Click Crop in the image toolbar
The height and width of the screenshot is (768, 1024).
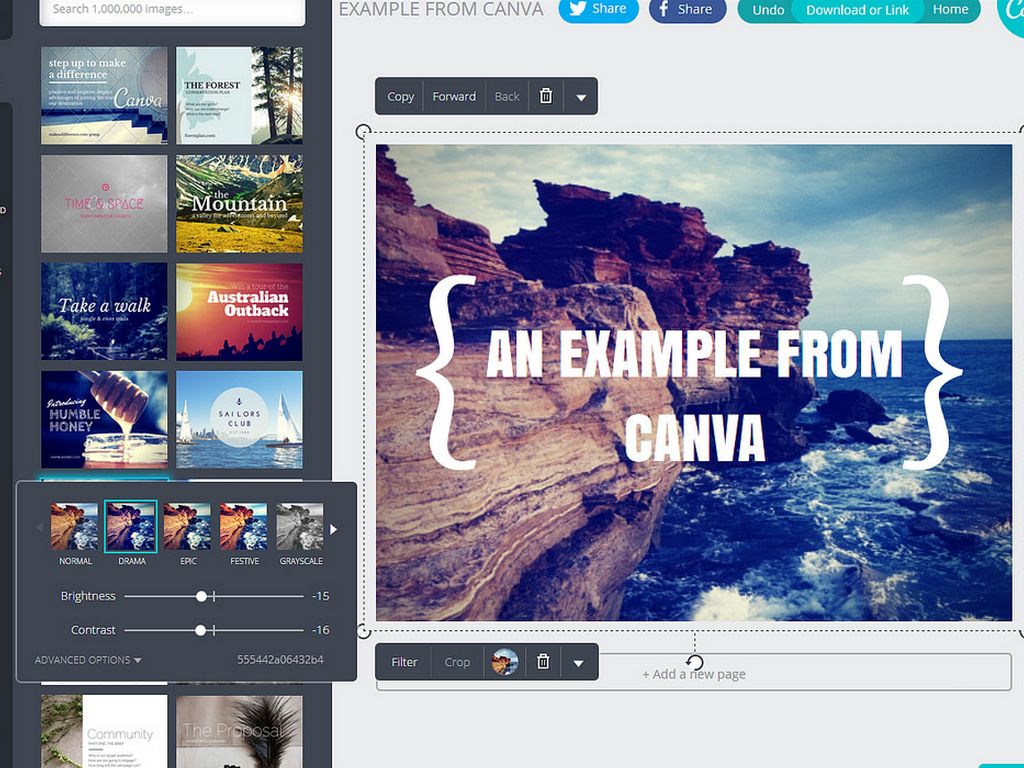pyautogui.click(x=457, y=662)
